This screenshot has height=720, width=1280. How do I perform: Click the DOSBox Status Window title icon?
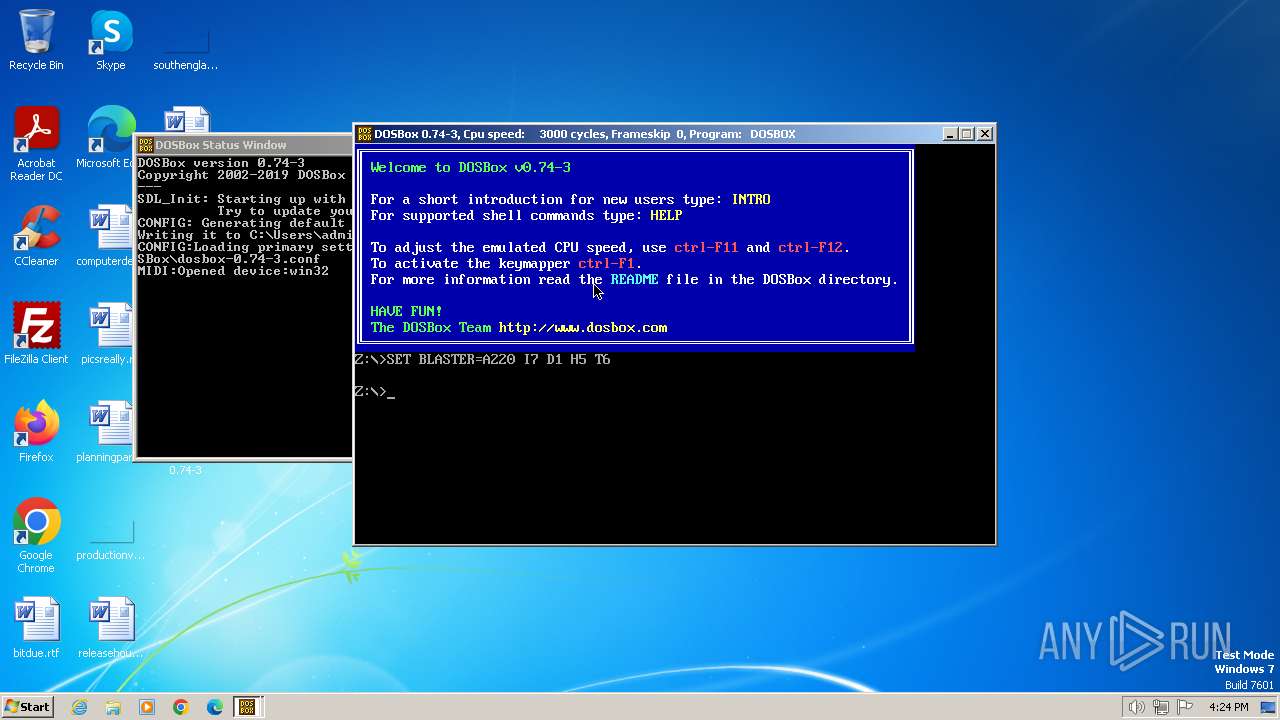point(145,145)
